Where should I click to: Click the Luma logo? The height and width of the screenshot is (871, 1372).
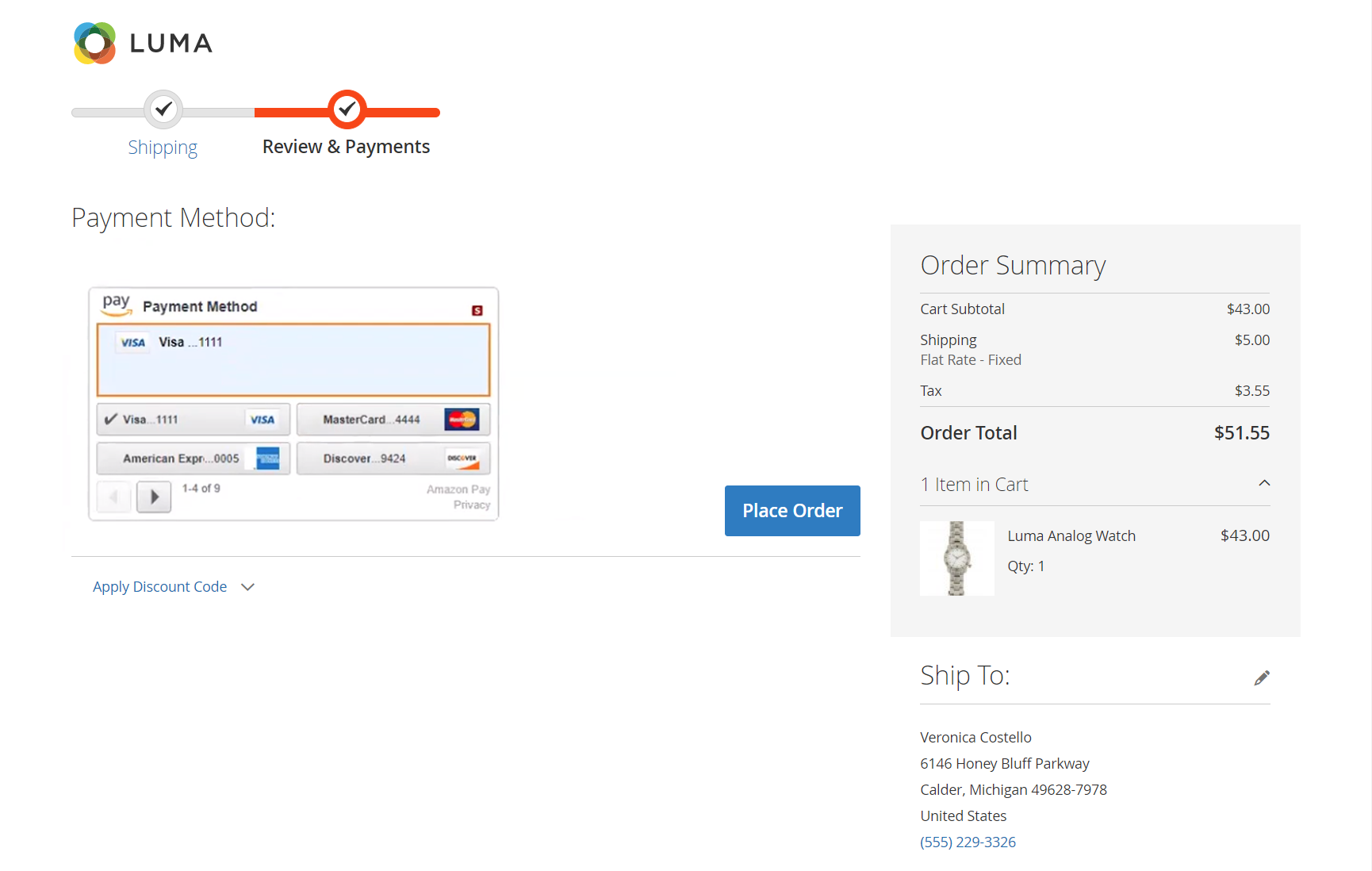coord(143,43)
